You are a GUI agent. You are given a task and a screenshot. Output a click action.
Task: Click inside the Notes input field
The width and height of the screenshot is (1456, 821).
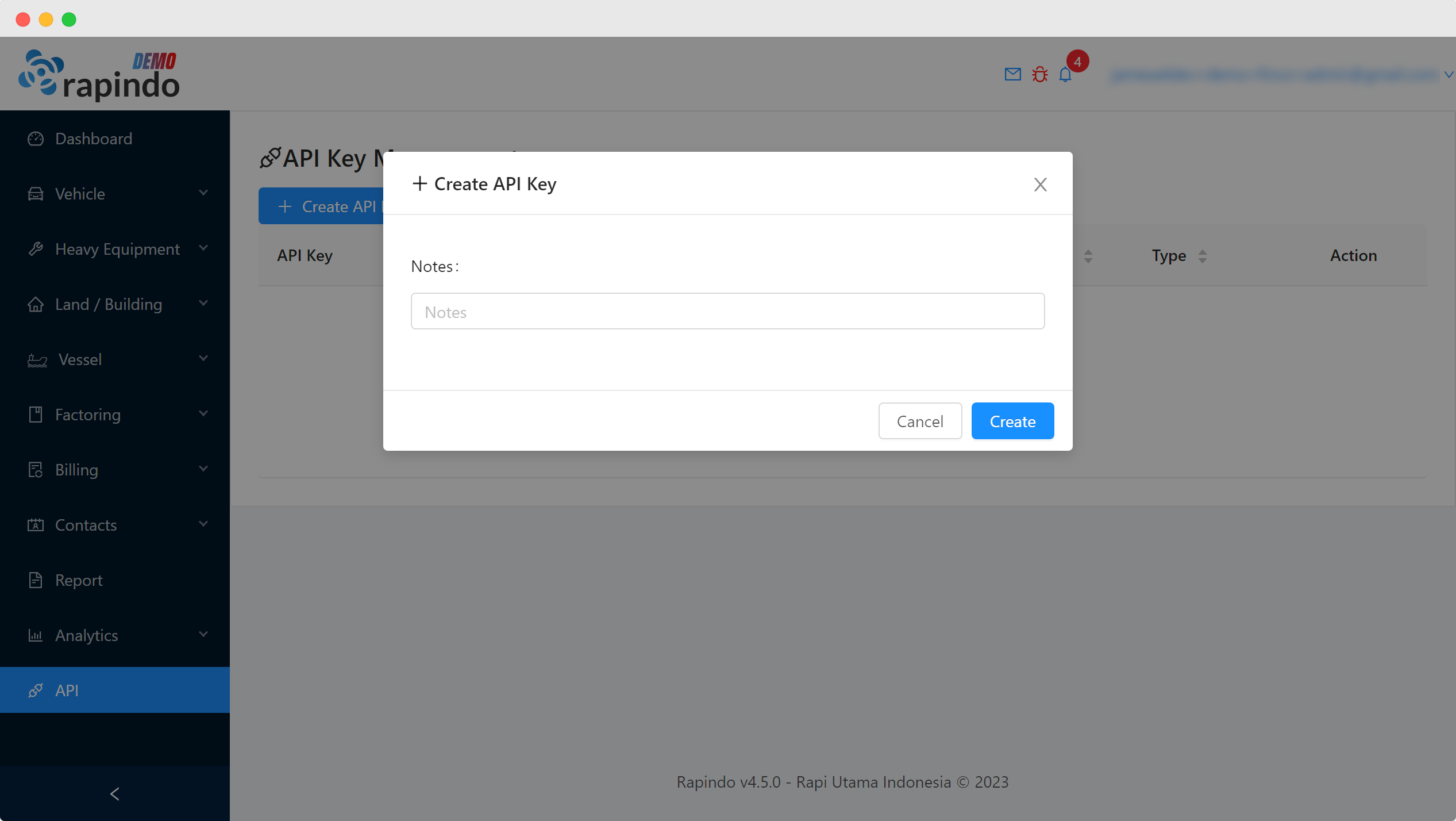pos(727,311)
